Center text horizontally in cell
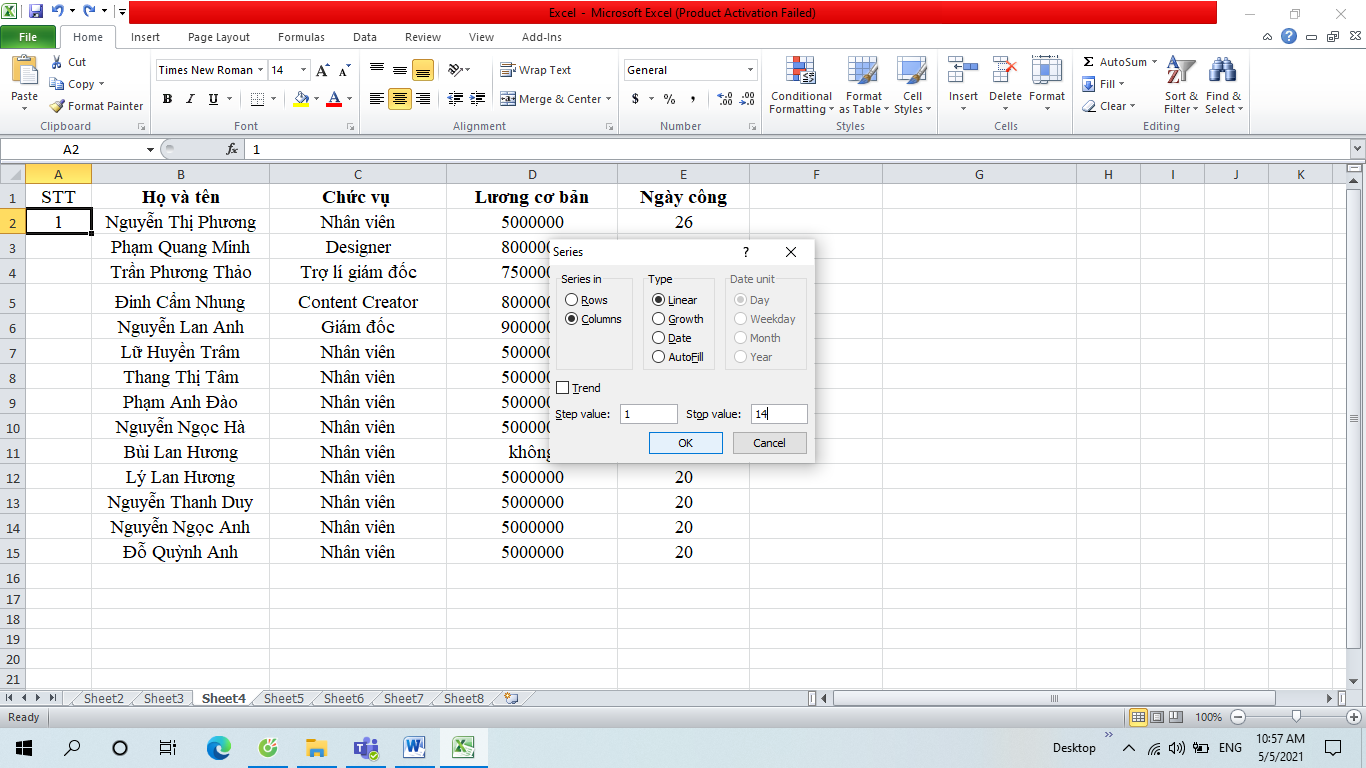 tap(400, 99)
